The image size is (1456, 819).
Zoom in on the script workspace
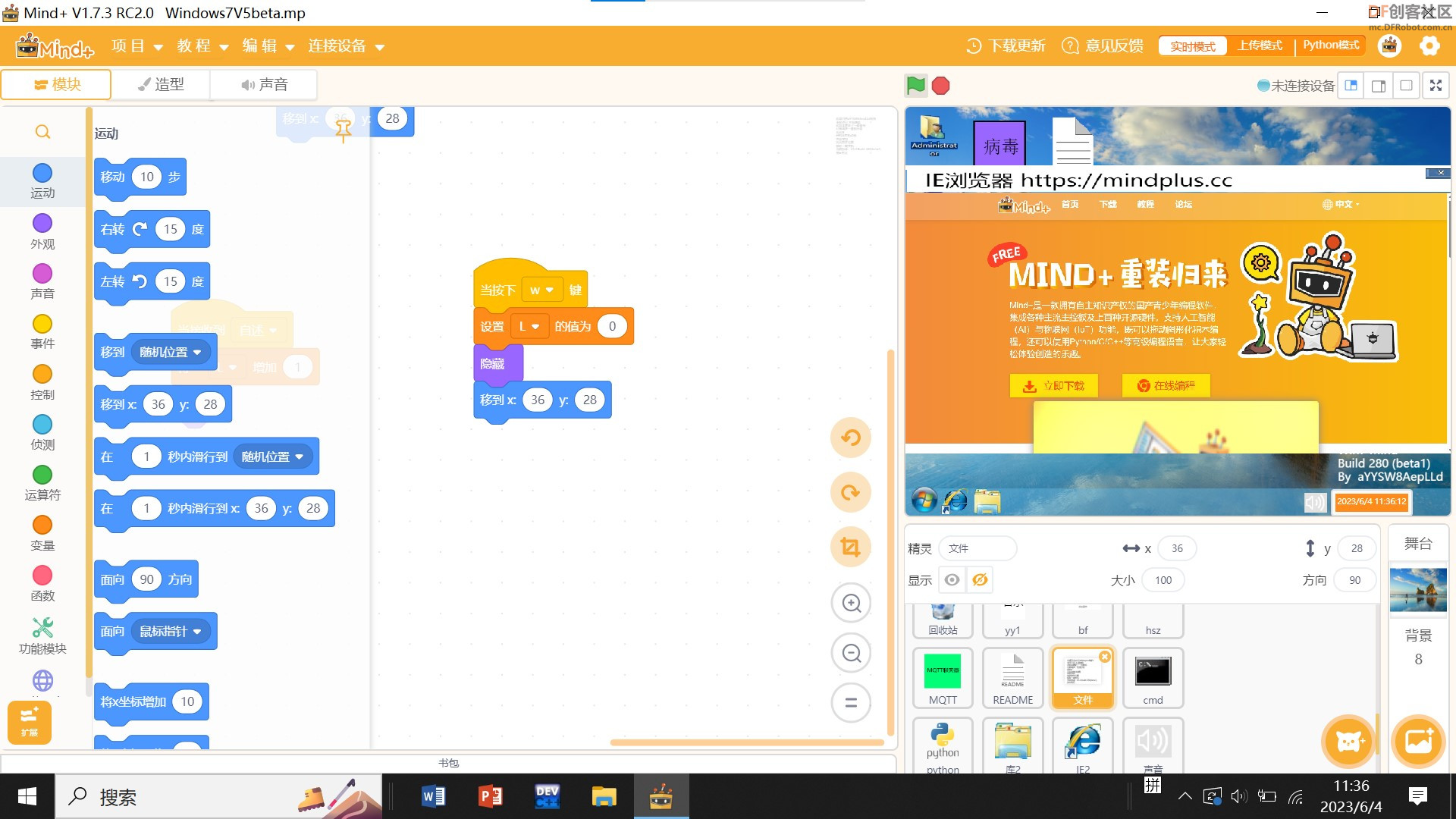[851, 603]
